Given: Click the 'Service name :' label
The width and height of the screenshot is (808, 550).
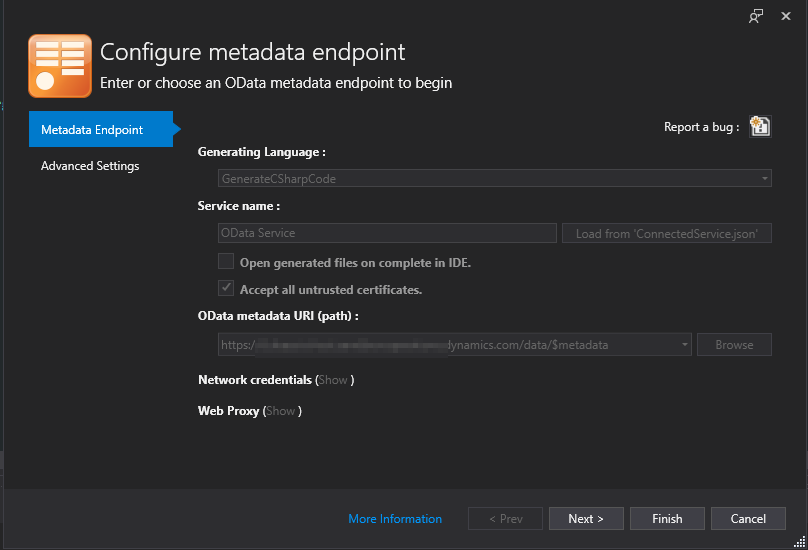Looking at the screenshot, I should [239, 206].
